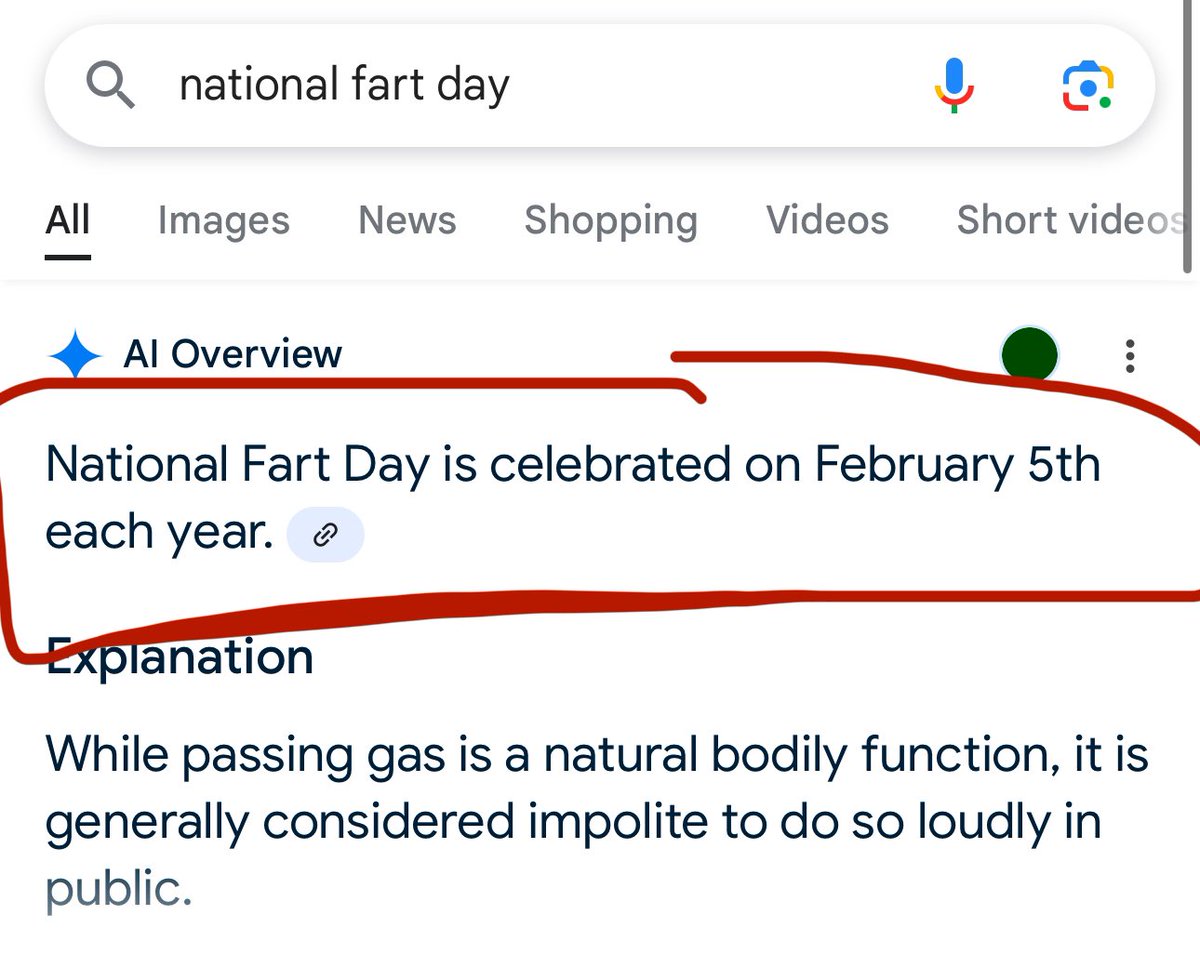Image resolution: width=1200 pixels, height=968 pixels.
Task: Open the source link chip after 'each year.'
Action: (325, 536)
